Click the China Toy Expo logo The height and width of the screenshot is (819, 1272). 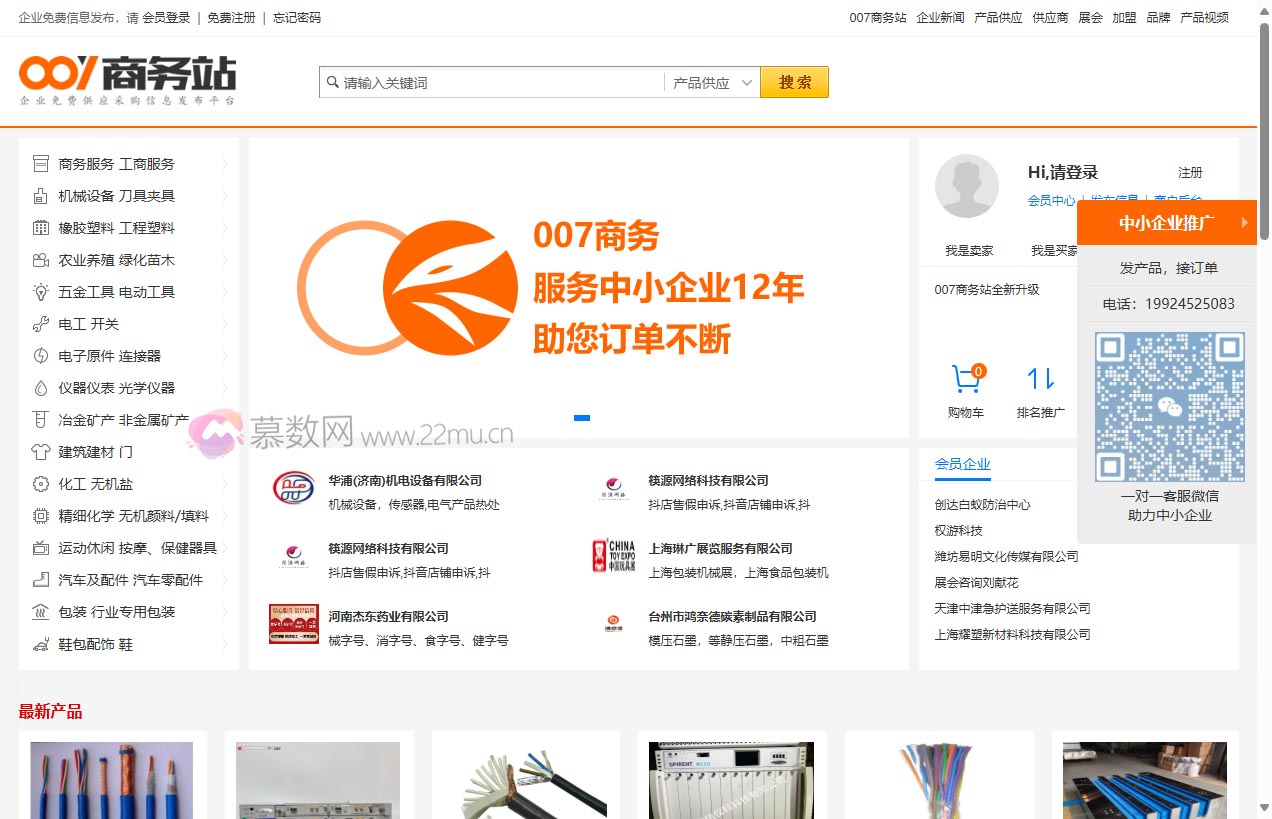coord(613,556)
